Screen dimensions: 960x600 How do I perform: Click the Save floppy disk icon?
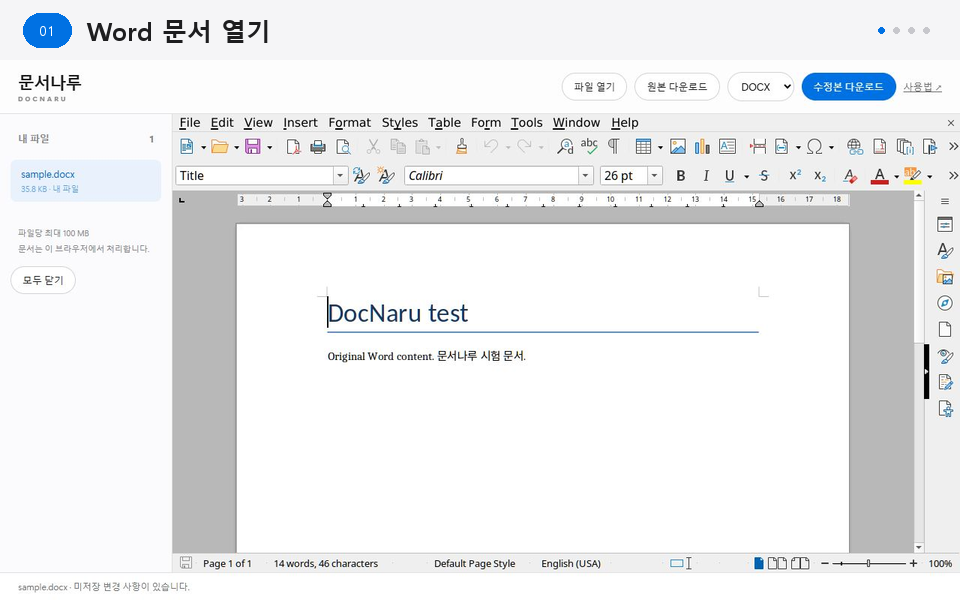252,146
